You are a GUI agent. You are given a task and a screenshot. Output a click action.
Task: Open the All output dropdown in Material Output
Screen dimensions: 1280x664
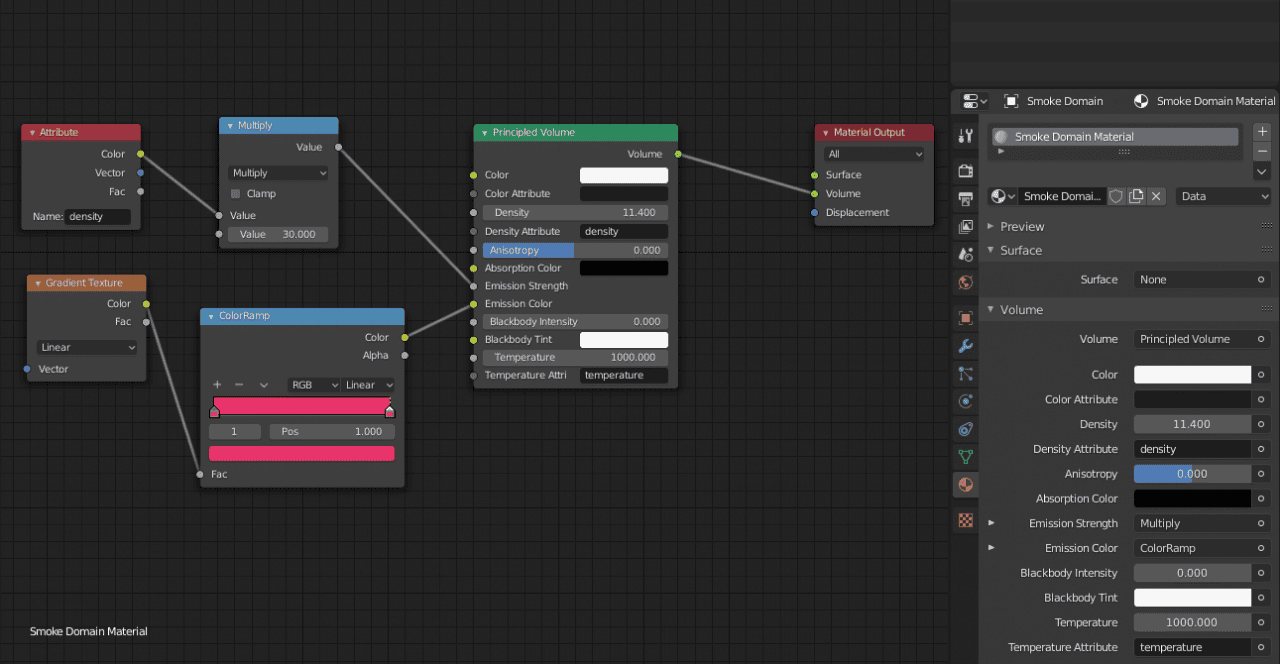point(874,153)
